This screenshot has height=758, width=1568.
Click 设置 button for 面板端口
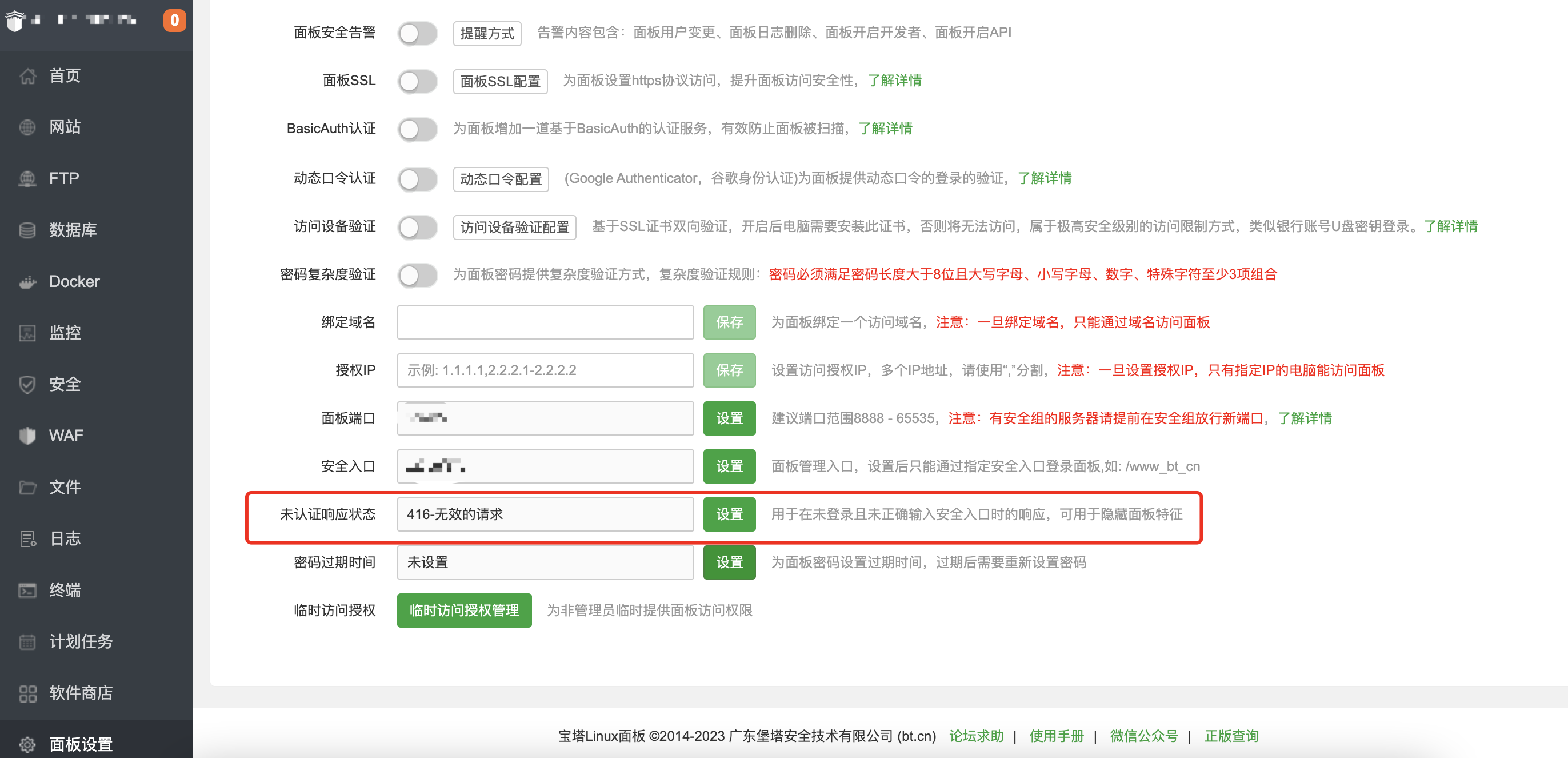click(729, 418)
